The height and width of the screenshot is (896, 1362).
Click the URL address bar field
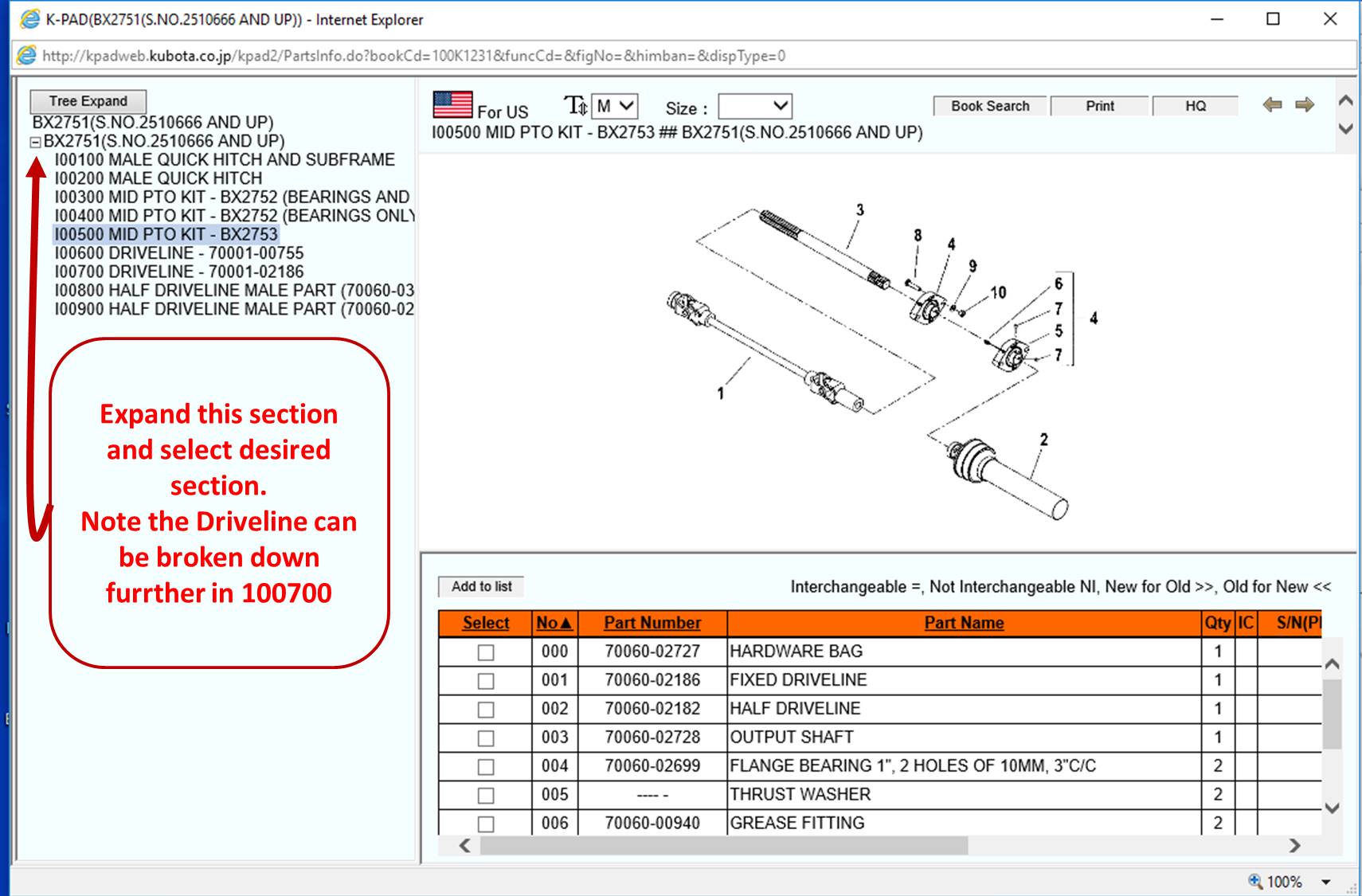(x=685, y=56)
